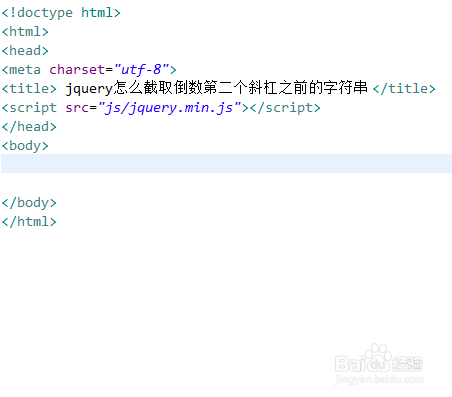Click the closing html tag
The height and width of the screenshot is (397, 452).
pyautogui.click(x=29, y=222)
